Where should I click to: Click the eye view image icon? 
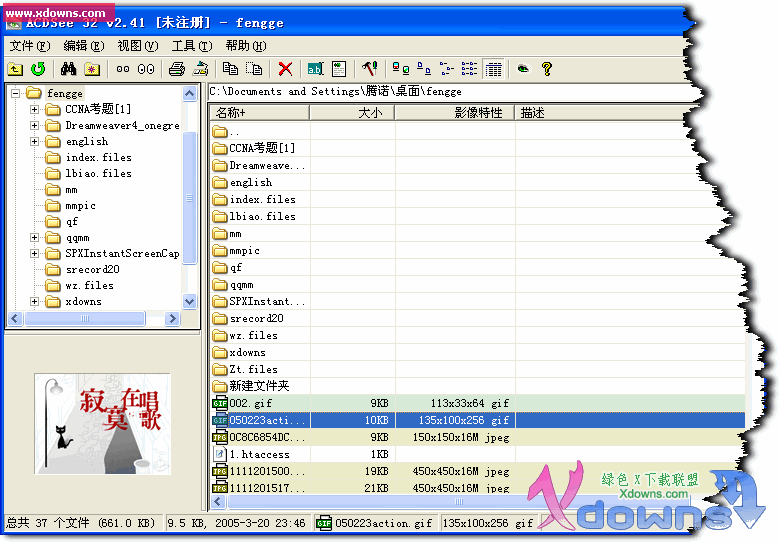pos(523,69)
